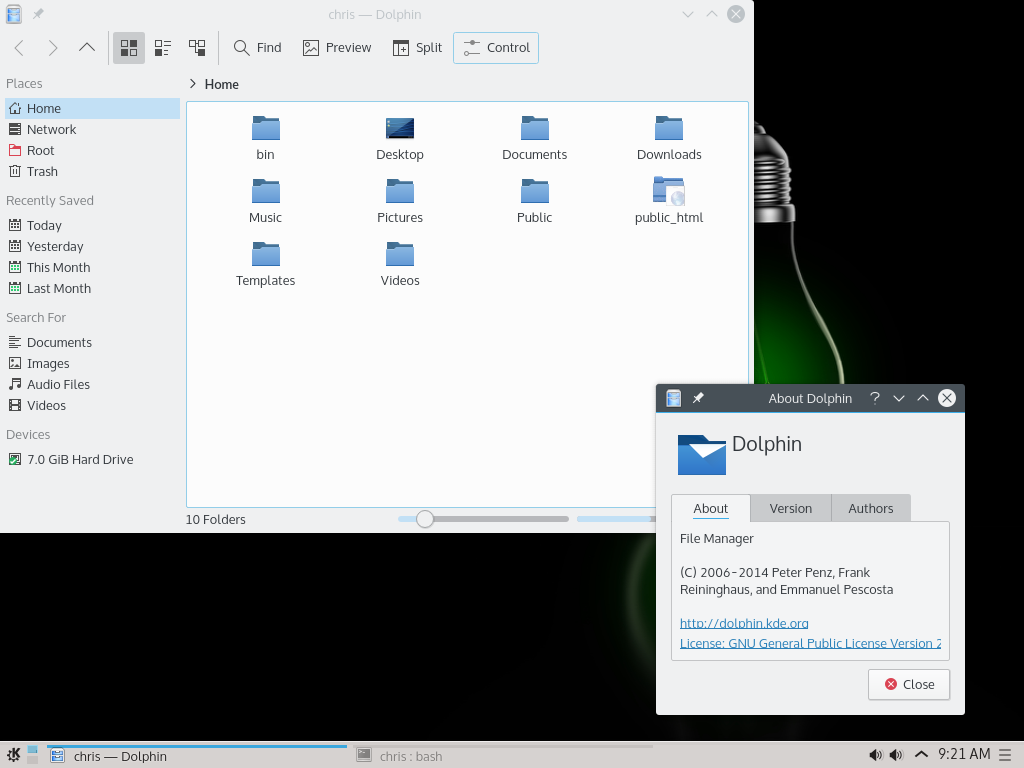The image size is (1024, 768).
Task: Click the first volume tray icon
Action: [876, 756]
